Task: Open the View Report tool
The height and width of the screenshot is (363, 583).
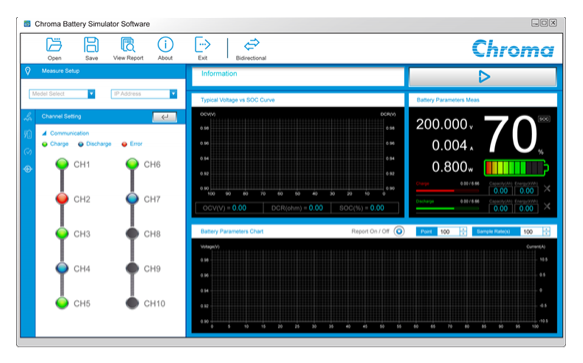Action: pyautogui.click(x=128, y=45)
